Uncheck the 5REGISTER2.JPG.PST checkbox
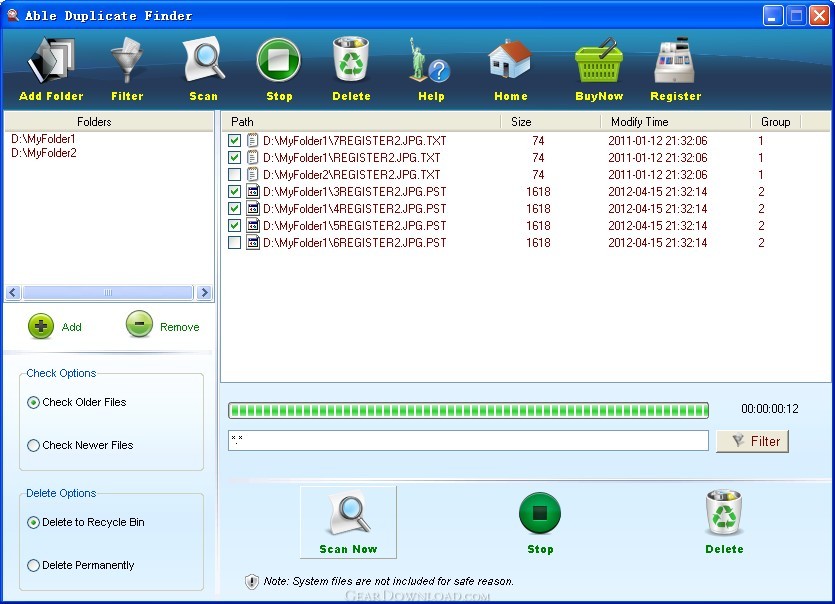 [234, 226]
